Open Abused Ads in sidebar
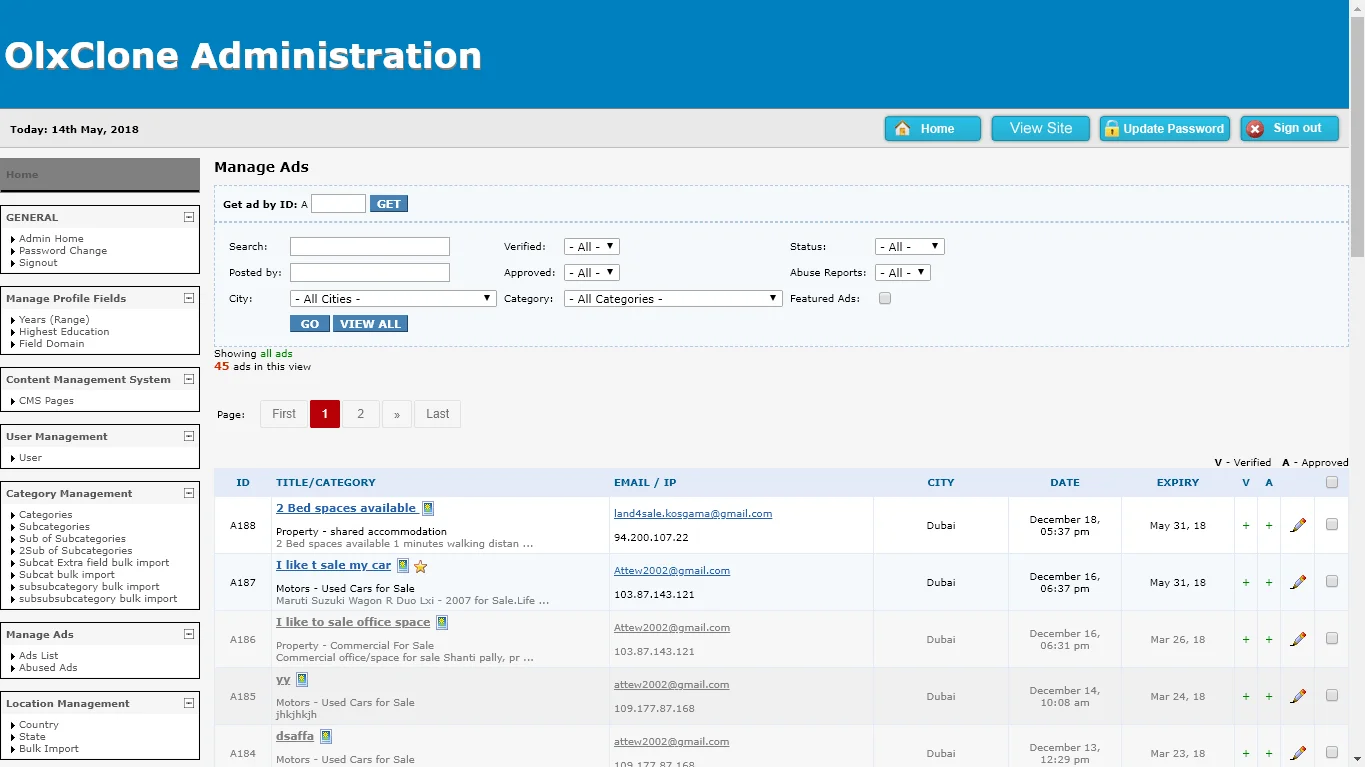 point(48,668)
